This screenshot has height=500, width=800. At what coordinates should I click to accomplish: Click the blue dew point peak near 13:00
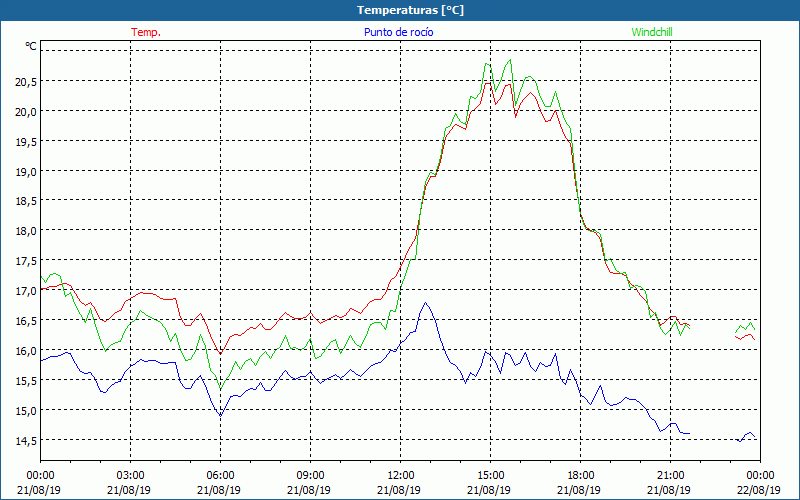(425, 303)
